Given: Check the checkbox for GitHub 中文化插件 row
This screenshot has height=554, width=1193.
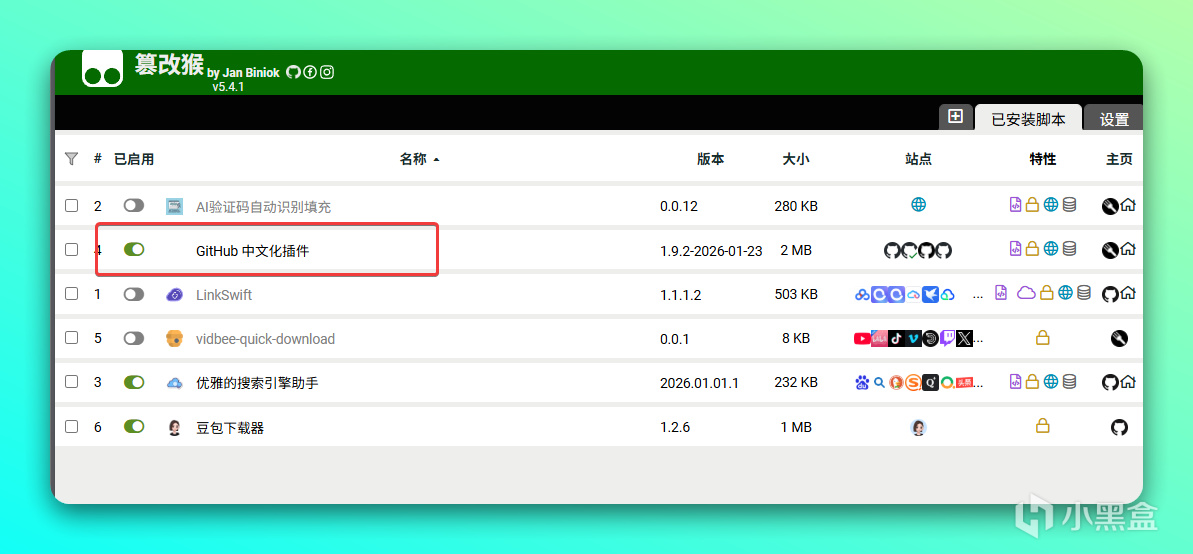Looking at the screenshot, I should click(x=72, y=249).
